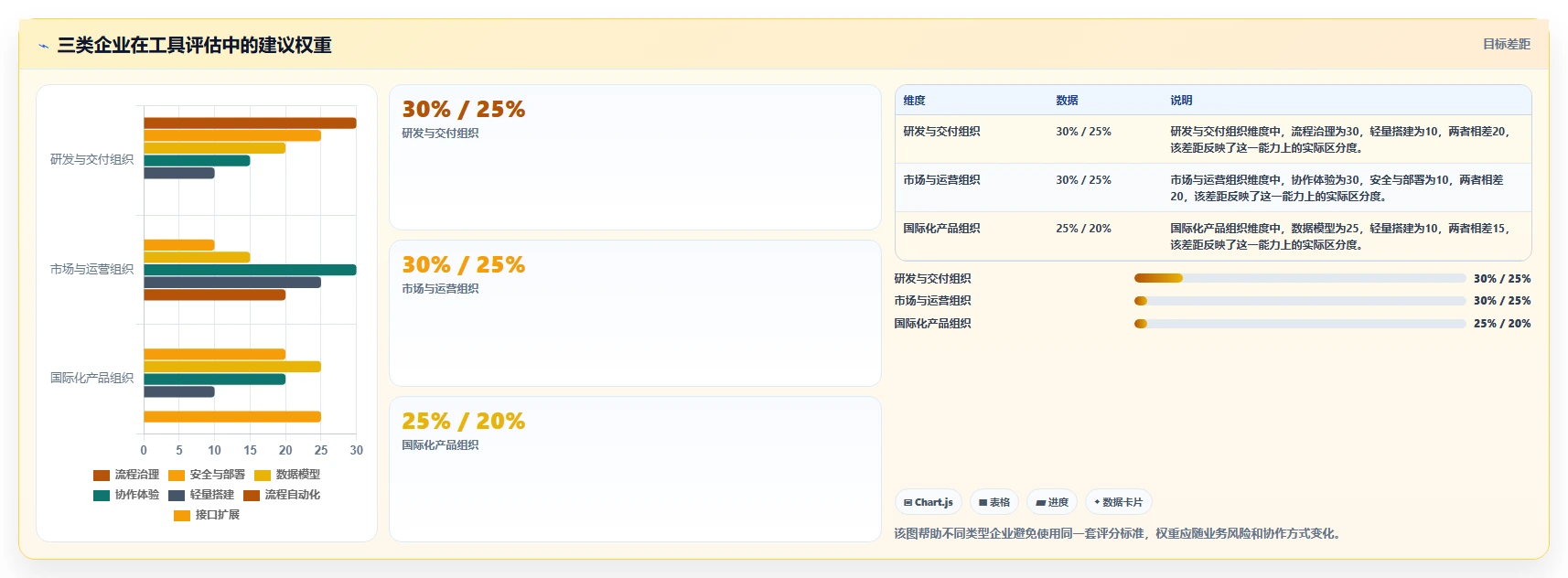This screenshot has height=578, width=1568.
Task: Click the small blue icon before the panel title
Action: [x=43, y=46]
